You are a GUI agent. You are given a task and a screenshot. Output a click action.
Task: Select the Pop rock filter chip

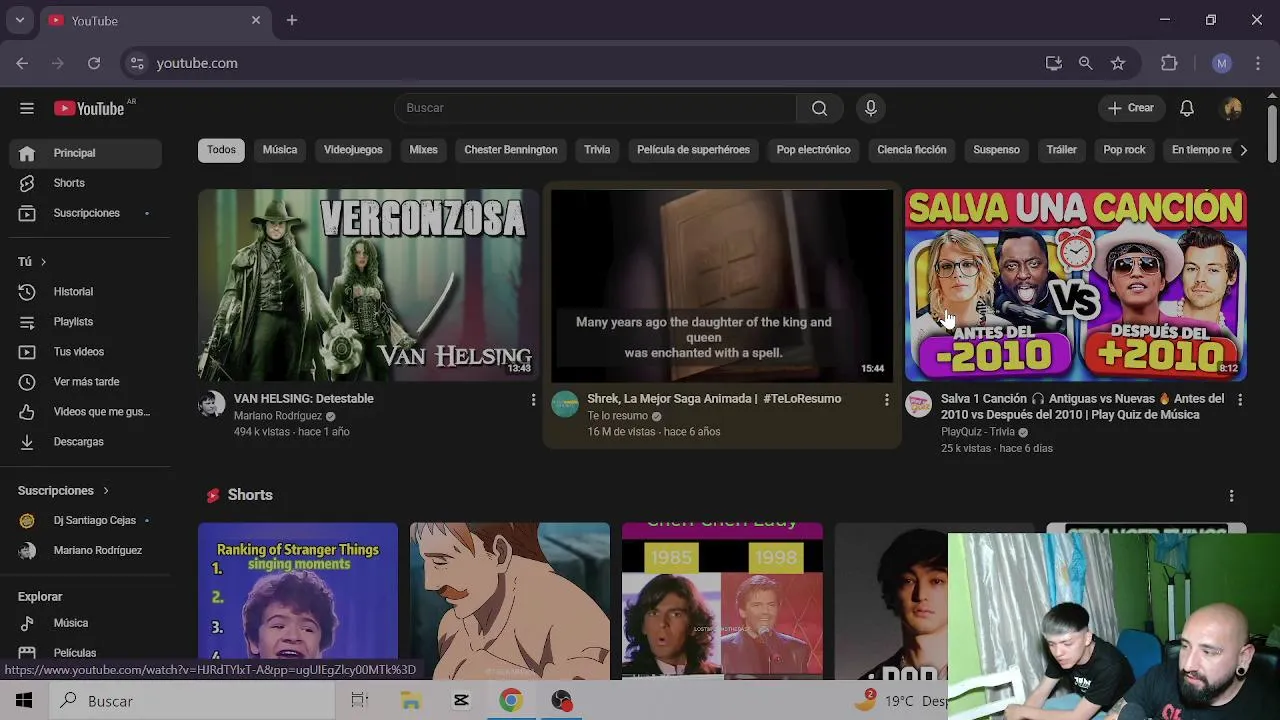coord(1124,150)
